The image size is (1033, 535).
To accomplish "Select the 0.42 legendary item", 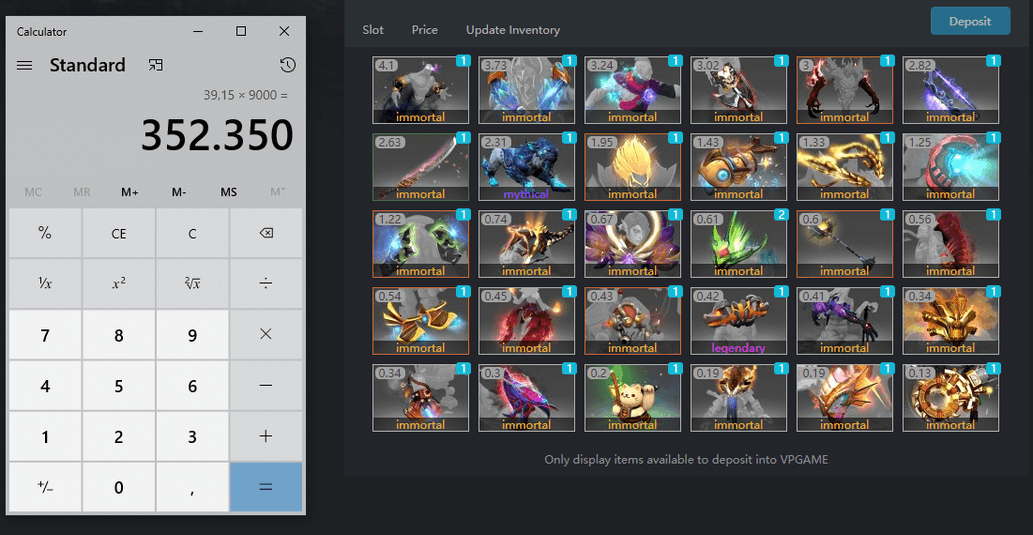I will click(739, 322).
